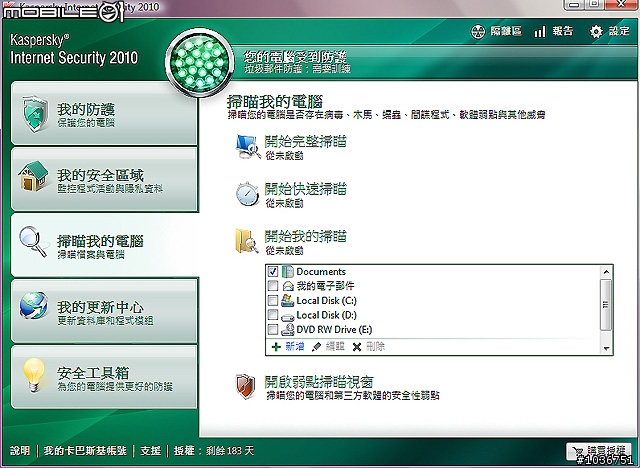This screenshot has width=640, height=468.
Task: Click the scan list scrollbar down arrow
Action: (x=606, y=348)
